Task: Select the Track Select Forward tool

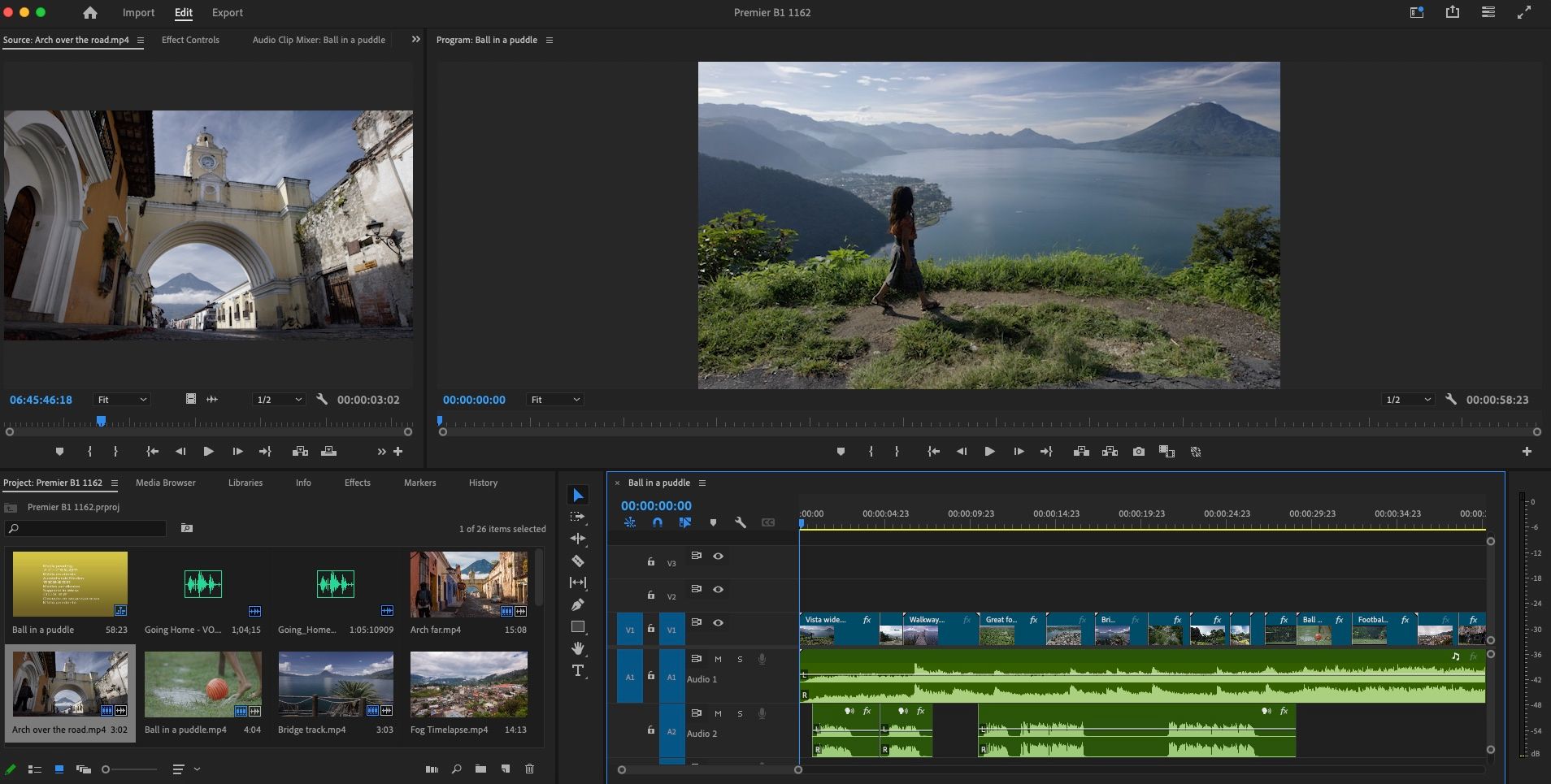Action: coord(578,517)
